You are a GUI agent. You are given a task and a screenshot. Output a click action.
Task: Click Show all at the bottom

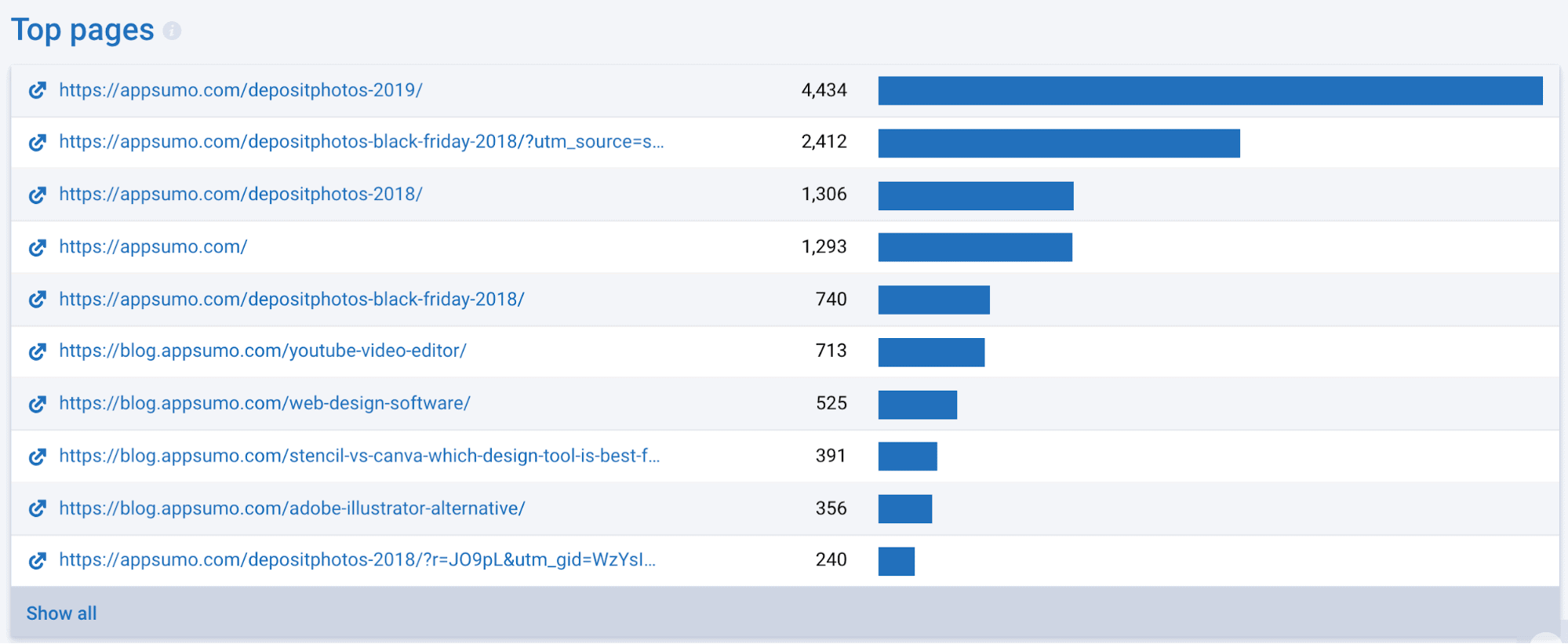point(62,613)
